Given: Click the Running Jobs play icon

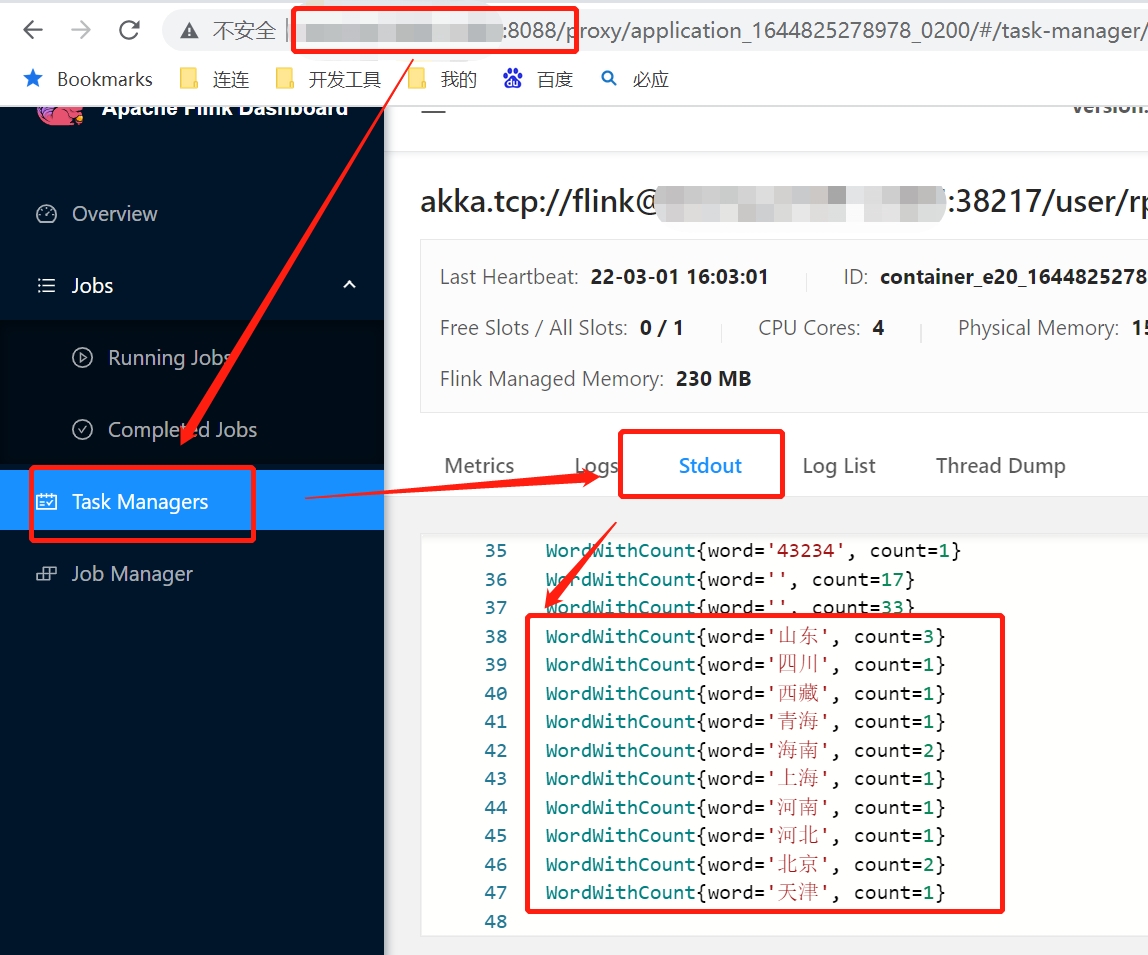Looking at the screenshot, I should [82, 357].
